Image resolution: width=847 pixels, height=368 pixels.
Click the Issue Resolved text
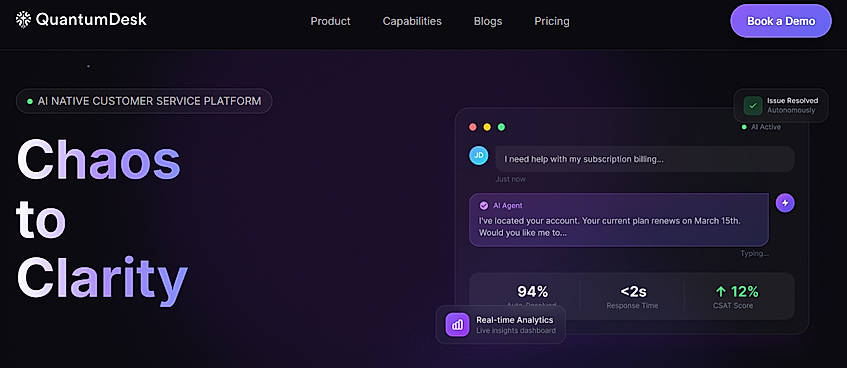tap(792, 101)
